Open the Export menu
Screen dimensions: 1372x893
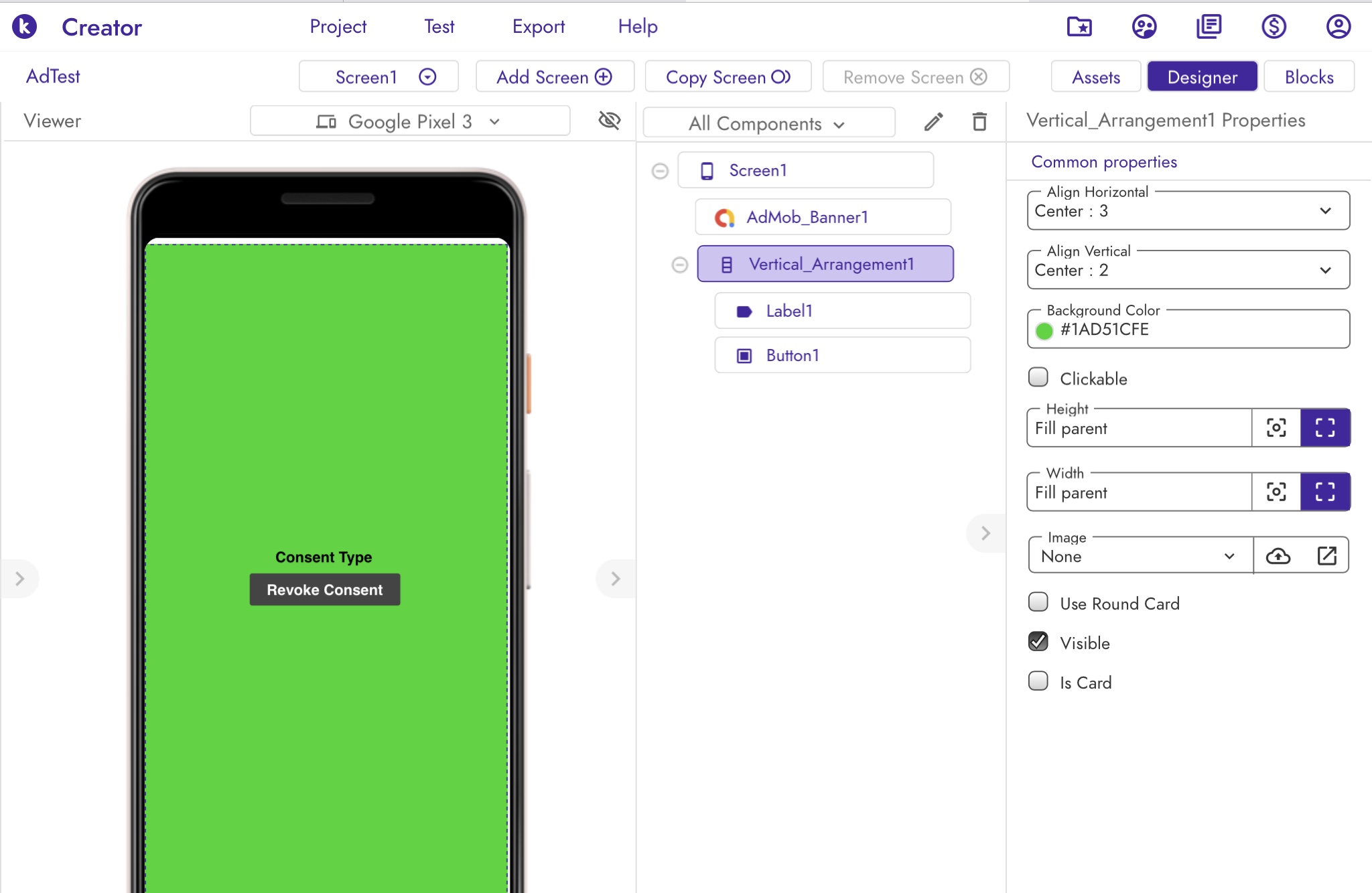point(538,27)
